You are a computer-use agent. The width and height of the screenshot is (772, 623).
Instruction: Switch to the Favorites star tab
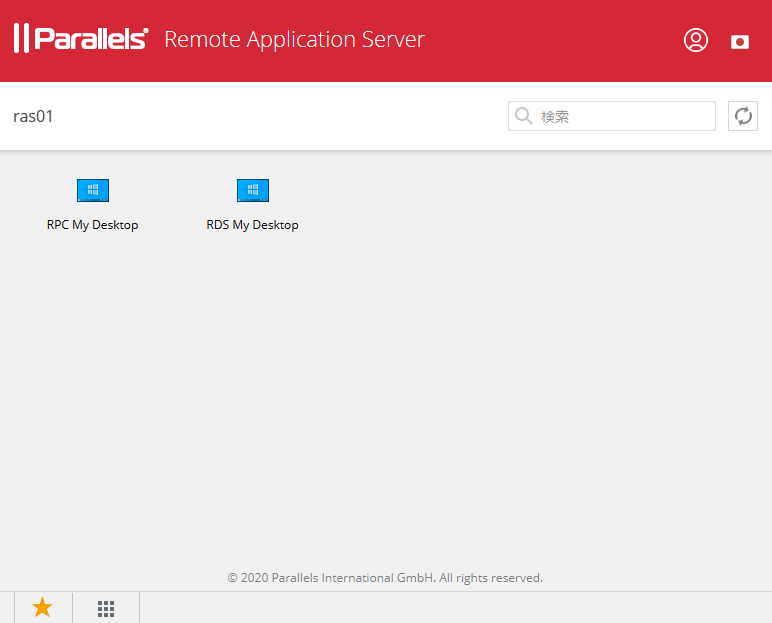tap(43, 608)
